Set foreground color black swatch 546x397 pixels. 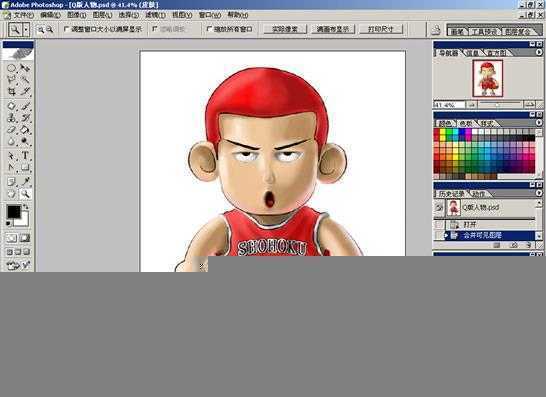14,211
